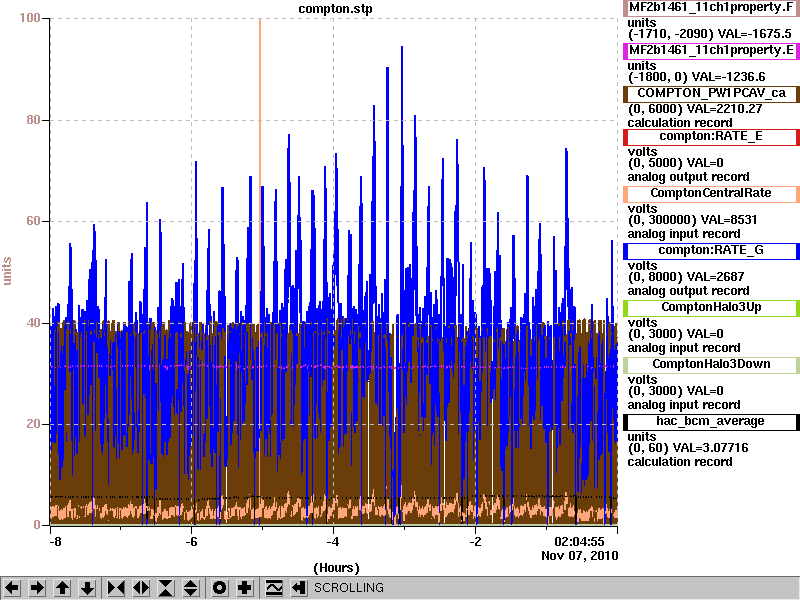The image size is (800, 600).
Task: Click the x-axis tick label -4
Action: click(x=333, y=541)
